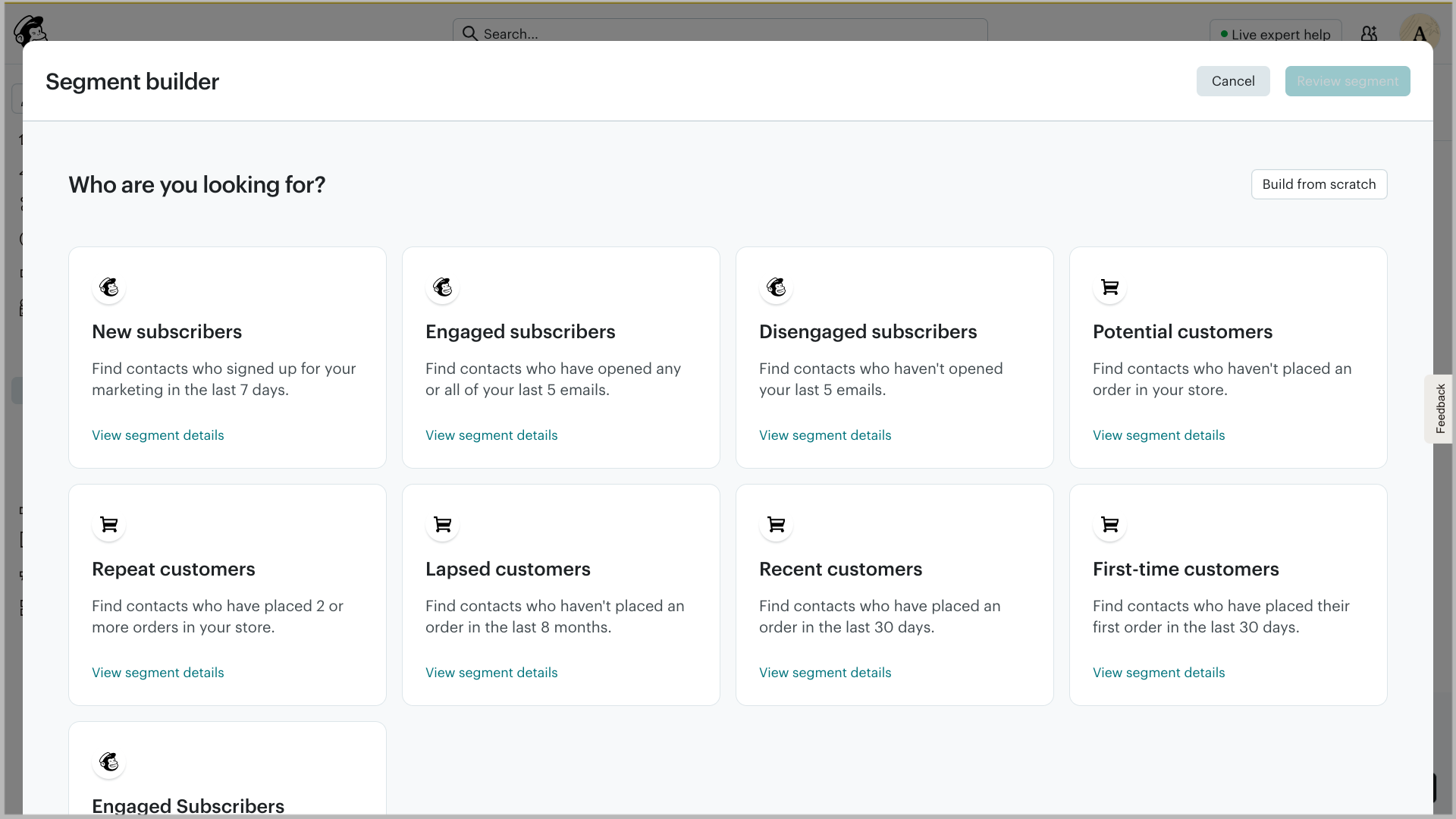Click cart icon on Recent customers card
The image size is (1456, 819).
(x=777, y=525)
